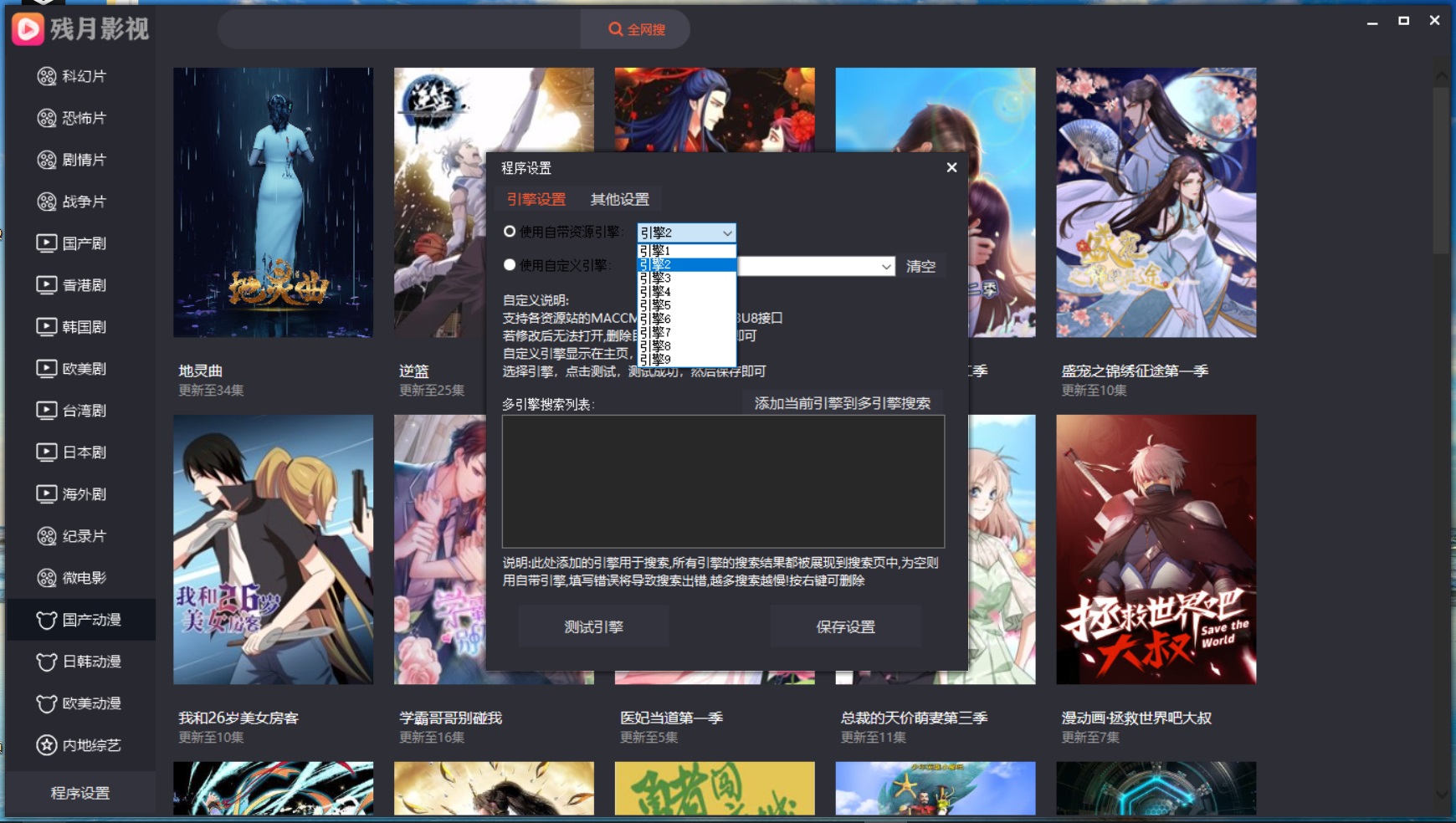Choose 引擎5 from the open list

[655, 304]
